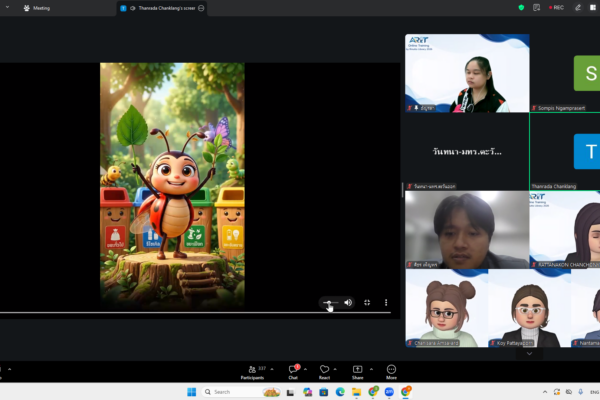Open the Copilot icon on the taskbar
This screenshot has height=400, width=600.
coord(307,392)
